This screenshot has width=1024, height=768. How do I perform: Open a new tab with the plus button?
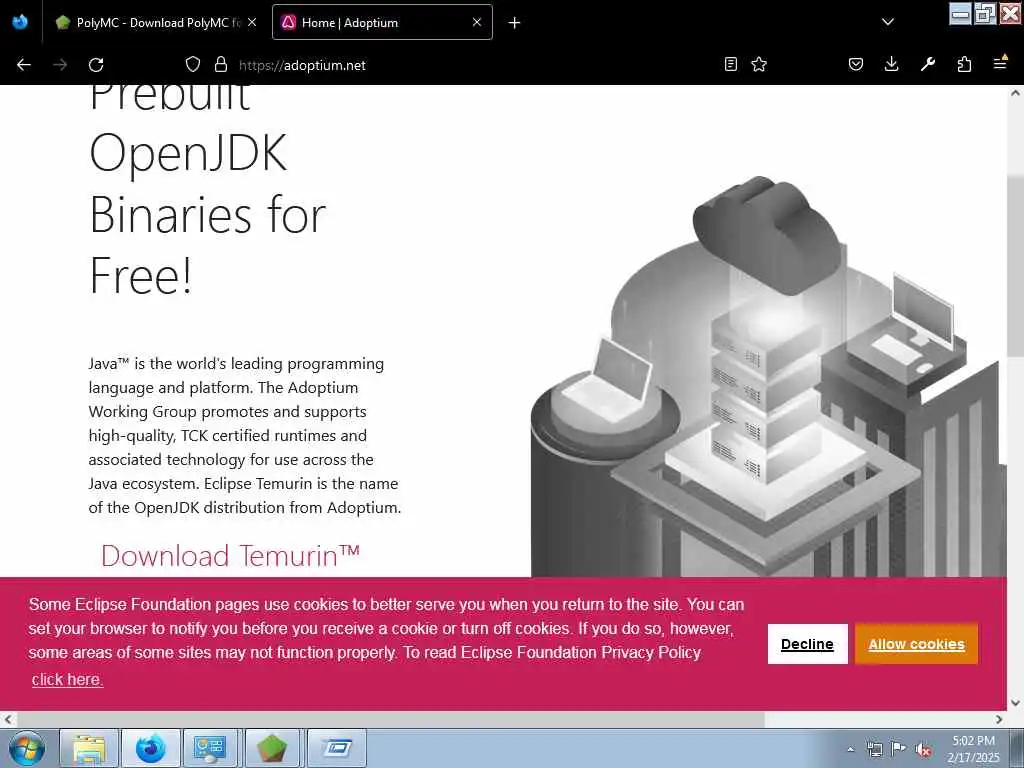click(x=515, y=23)
